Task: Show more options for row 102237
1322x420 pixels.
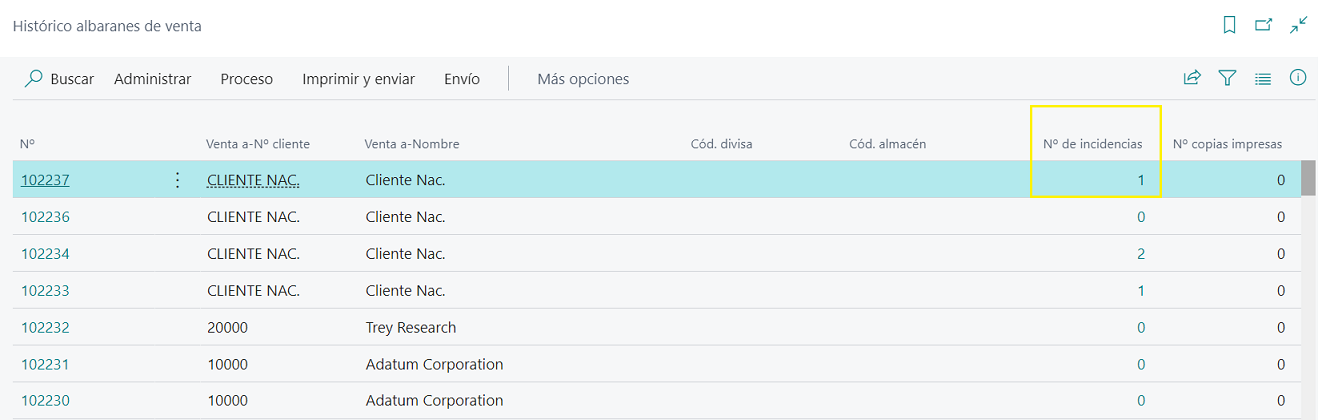Action: [x=178, y=180]
